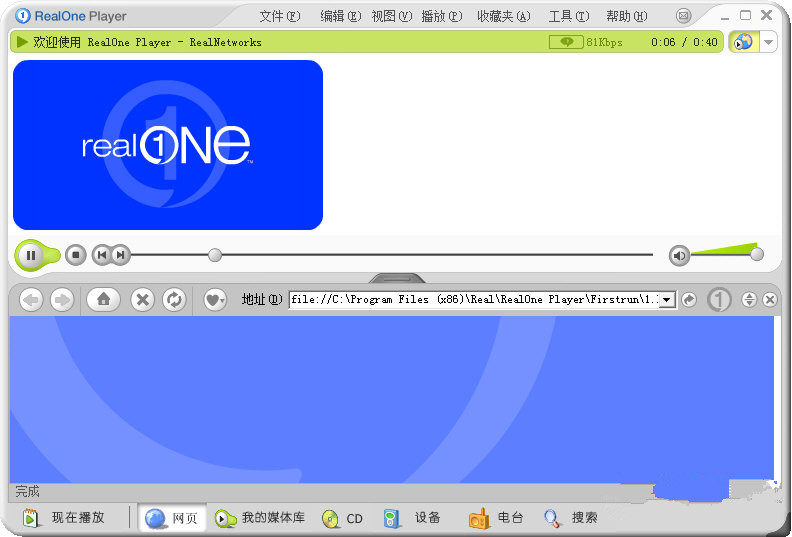Viewport: 792px width, 537px height.
Task: Click the green play arrow in clip title bar
Action: 22,41
